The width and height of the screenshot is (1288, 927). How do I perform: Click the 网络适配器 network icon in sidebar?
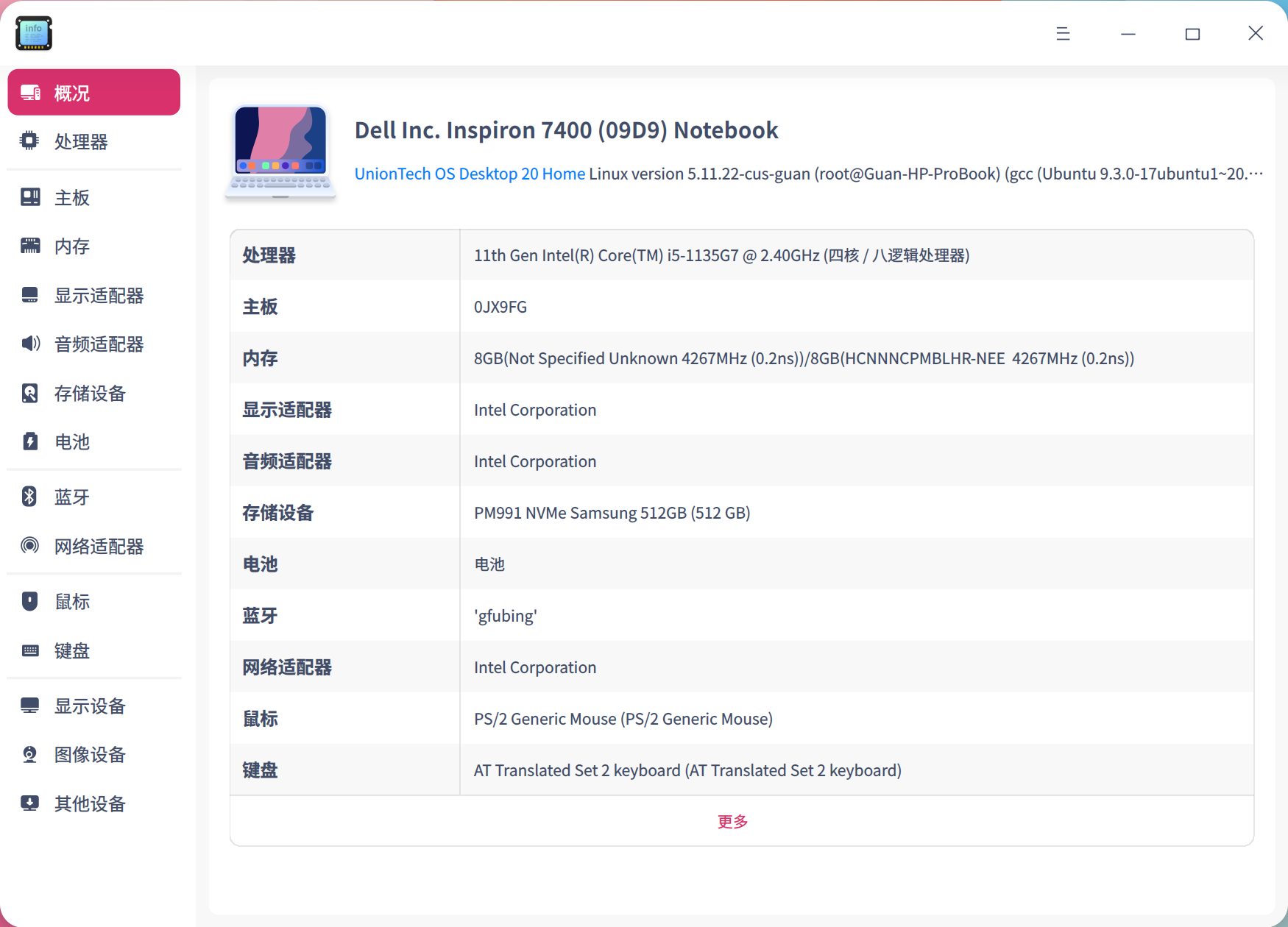click(30, 545)
